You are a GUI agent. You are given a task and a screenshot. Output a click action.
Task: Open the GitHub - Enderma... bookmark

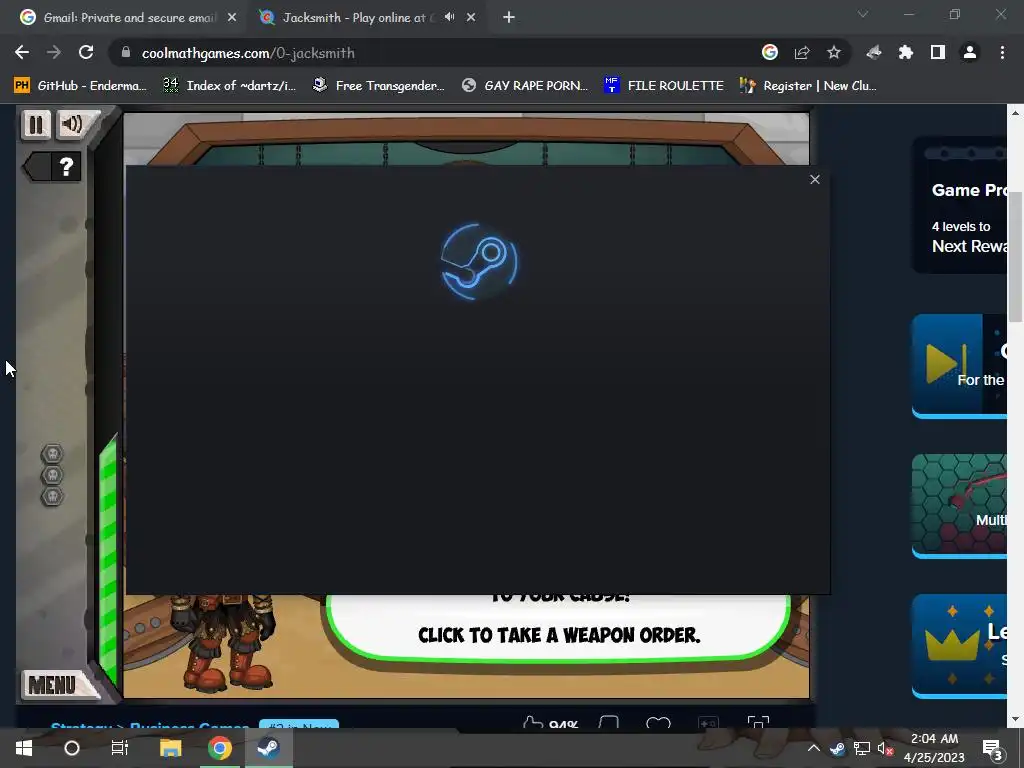81,86
